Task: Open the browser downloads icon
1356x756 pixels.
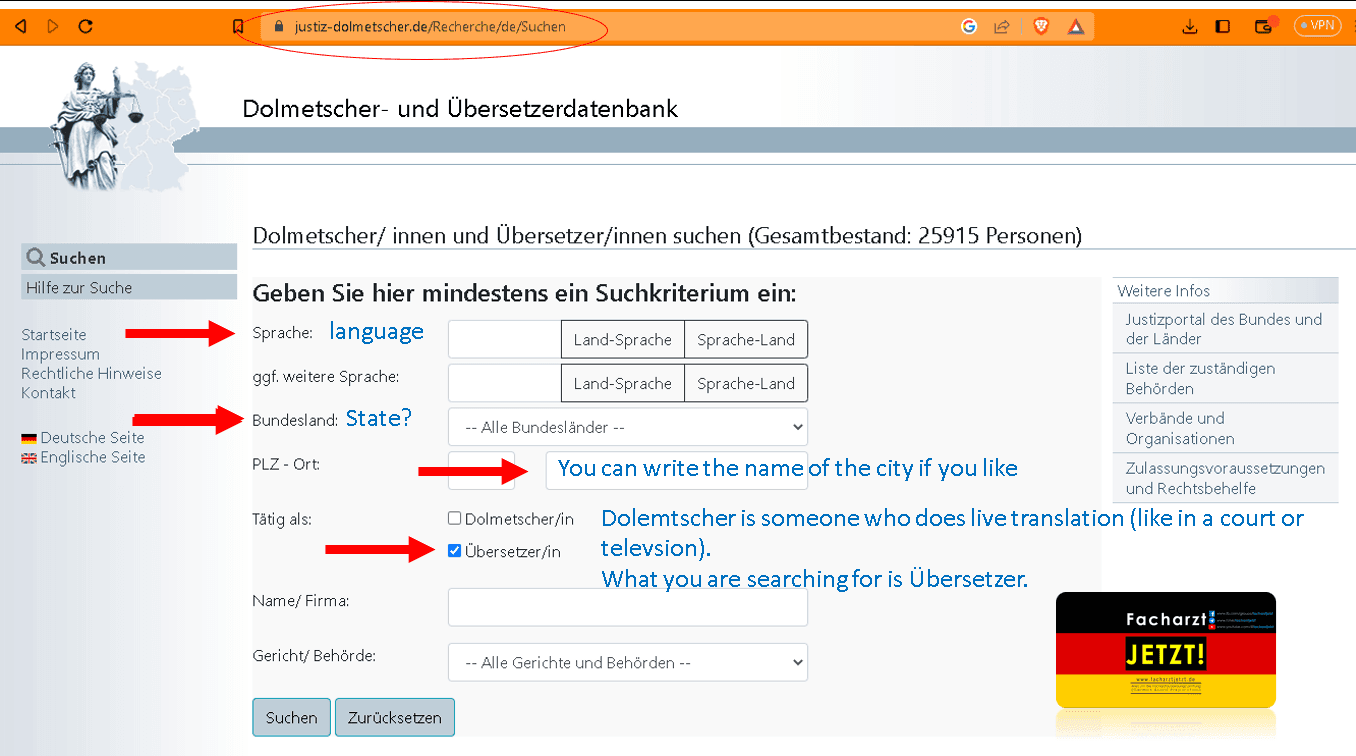Action: (x=1189, y=27)
